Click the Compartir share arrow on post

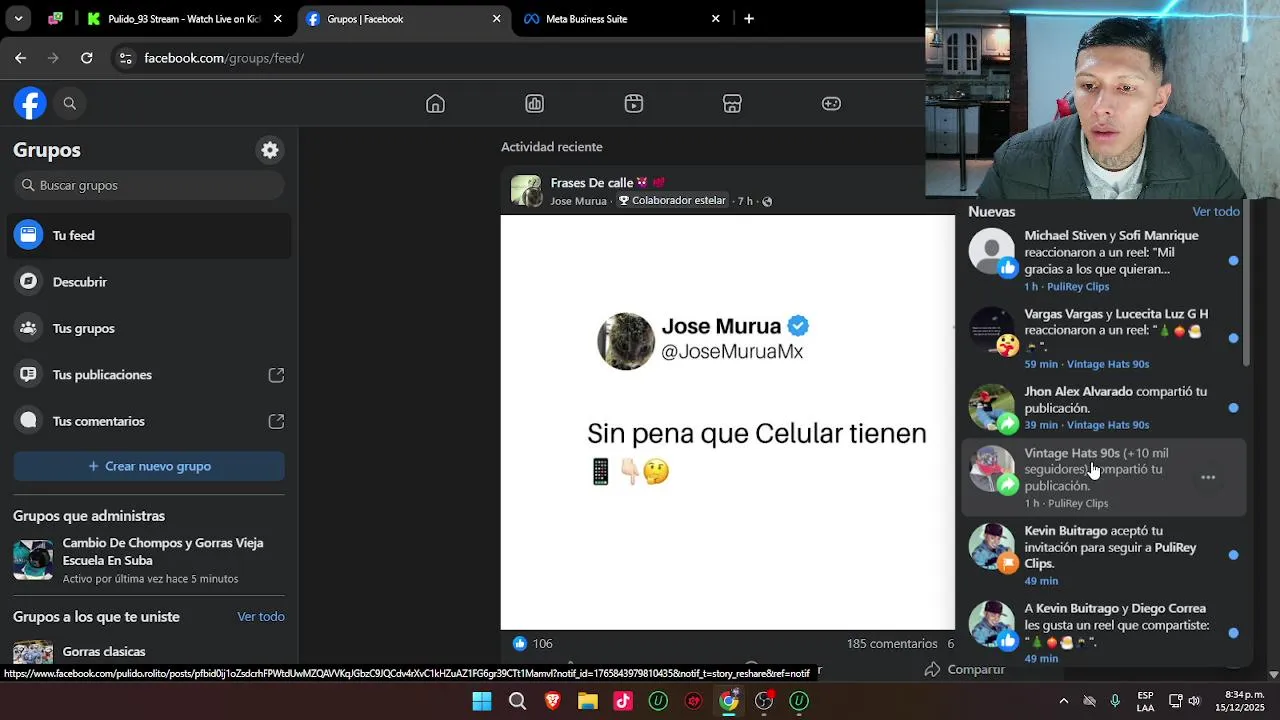point(932,669)
